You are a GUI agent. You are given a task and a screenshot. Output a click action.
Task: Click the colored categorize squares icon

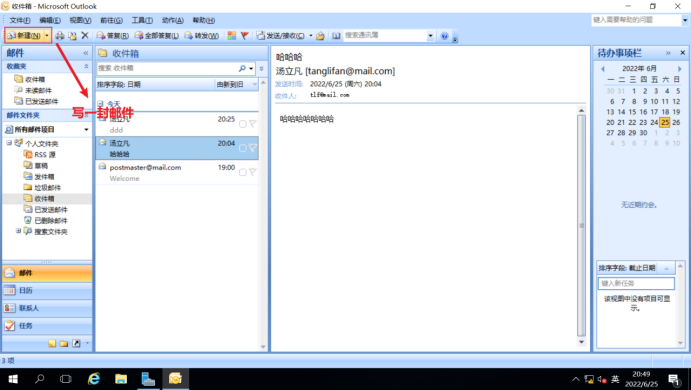(x=232, y=36)
